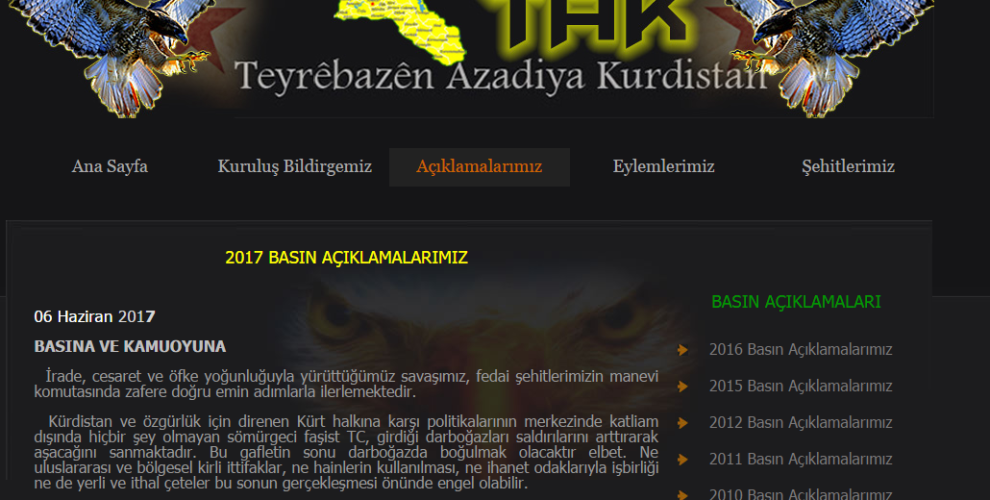
Task: Open Kuruluş Bildirgemiz page
Action: click(x=294, y=167)
